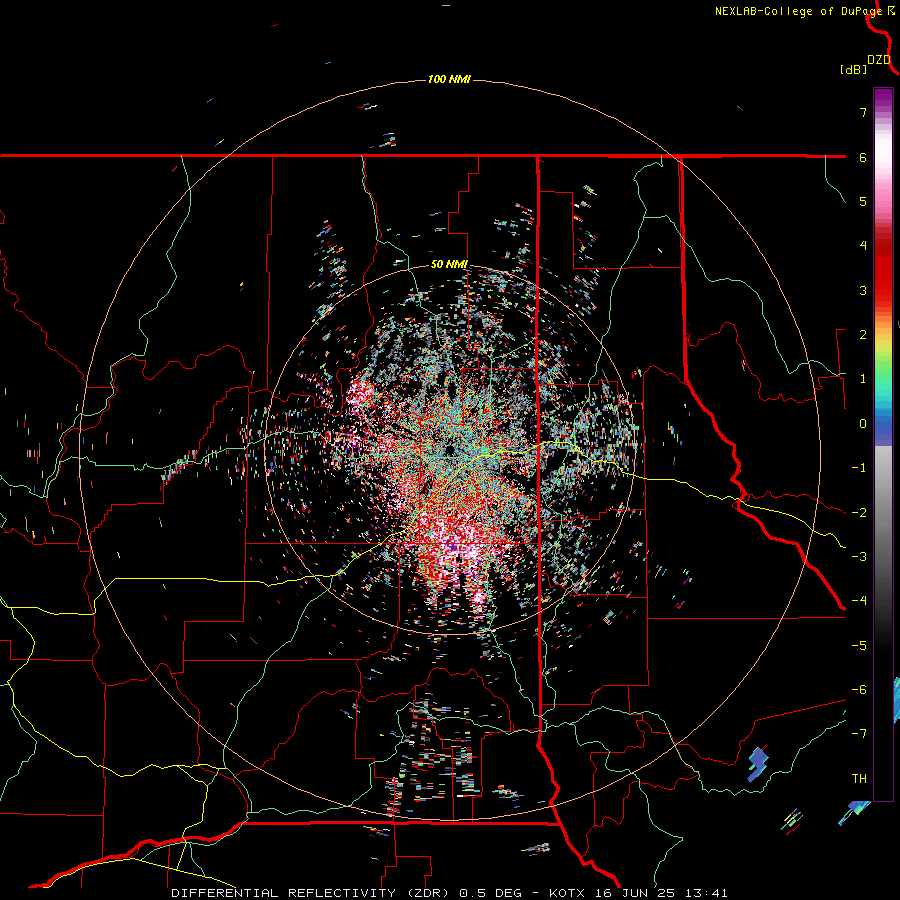
Task: Click the 0 dB value on color scale
Action: 863,424
